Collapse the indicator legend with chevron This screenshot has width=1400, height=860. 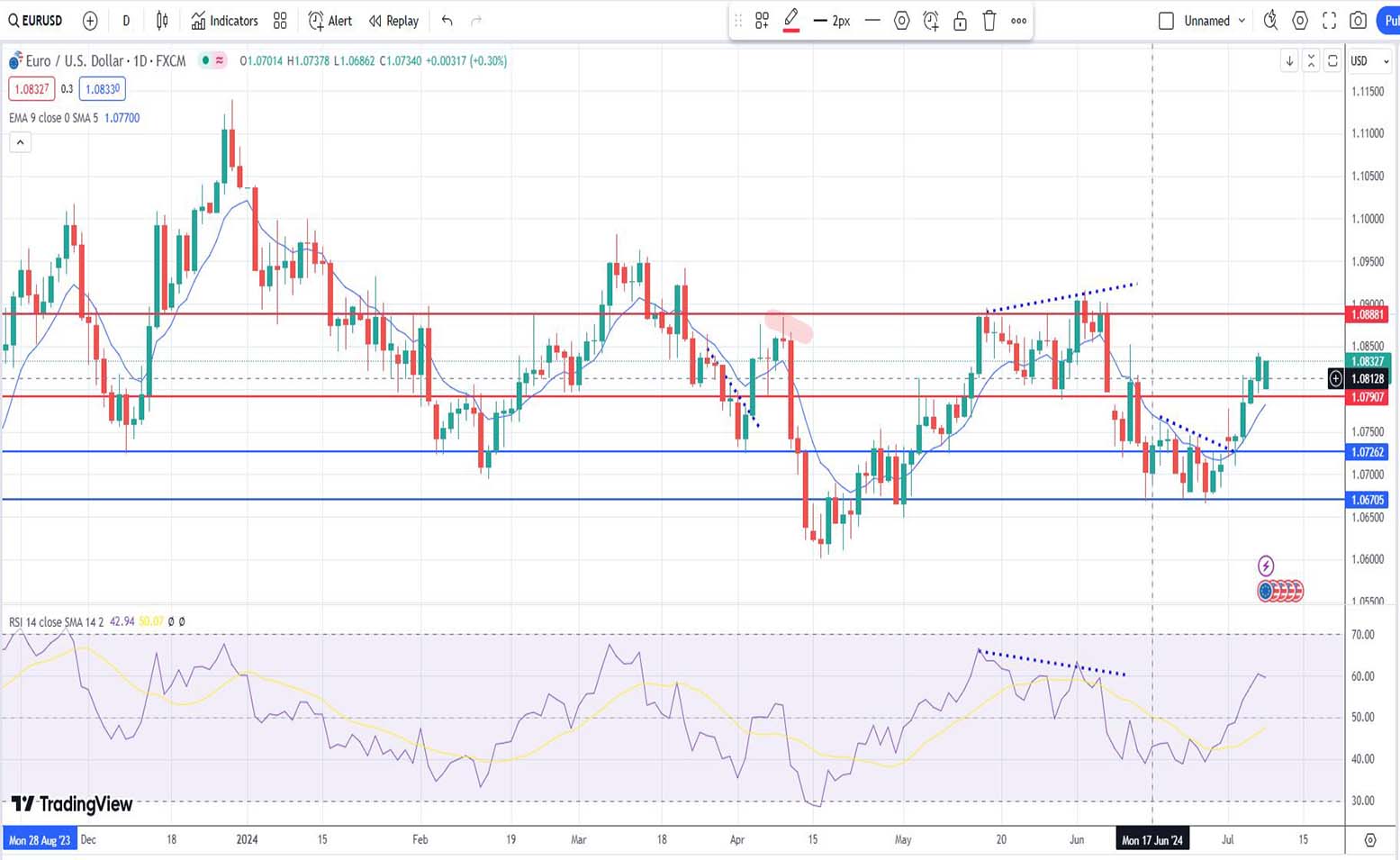click(20, 142)
